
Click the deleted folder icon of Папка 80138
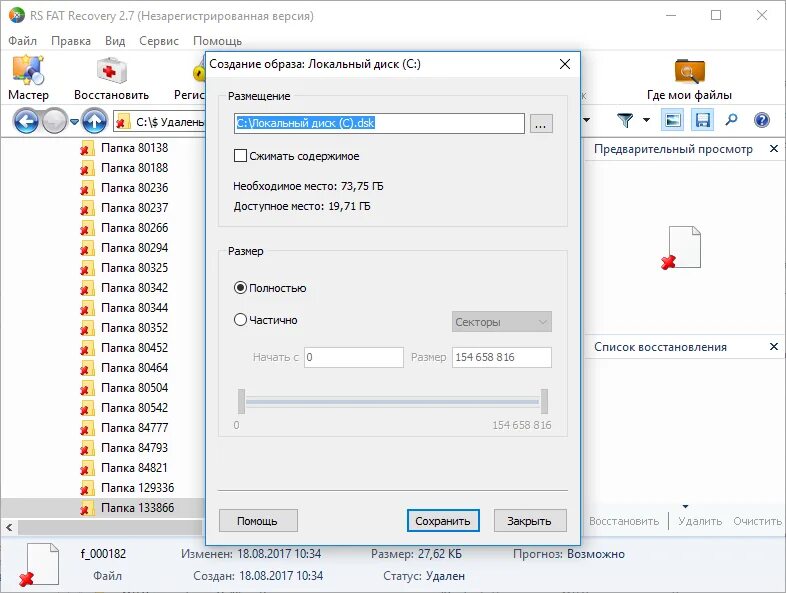[x=87, y=148]
